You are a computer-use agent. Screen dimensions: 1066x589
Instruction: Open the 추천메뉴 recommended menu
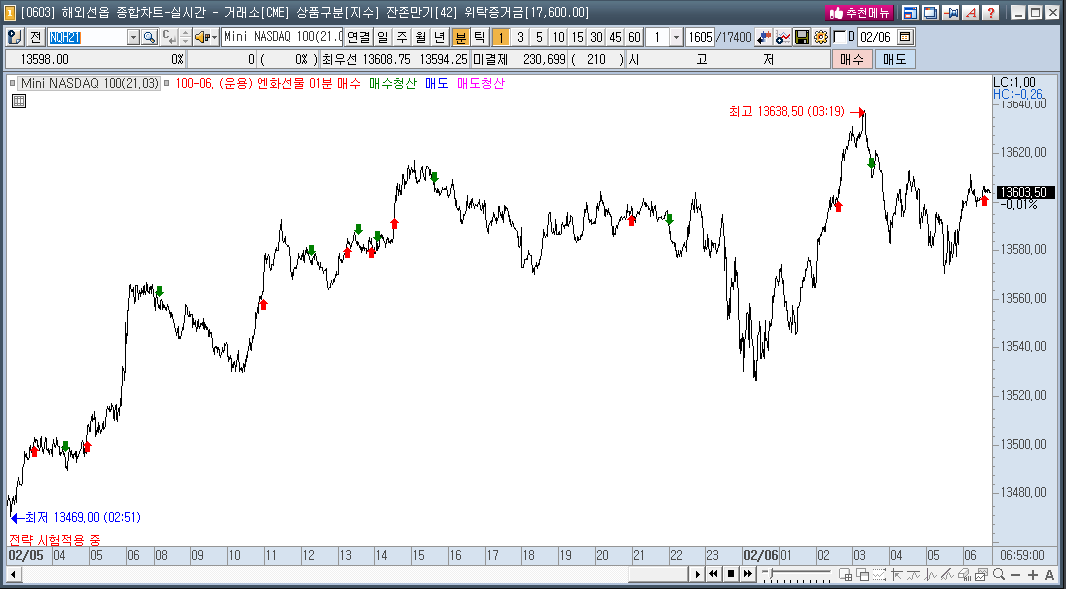click(859, 12)
